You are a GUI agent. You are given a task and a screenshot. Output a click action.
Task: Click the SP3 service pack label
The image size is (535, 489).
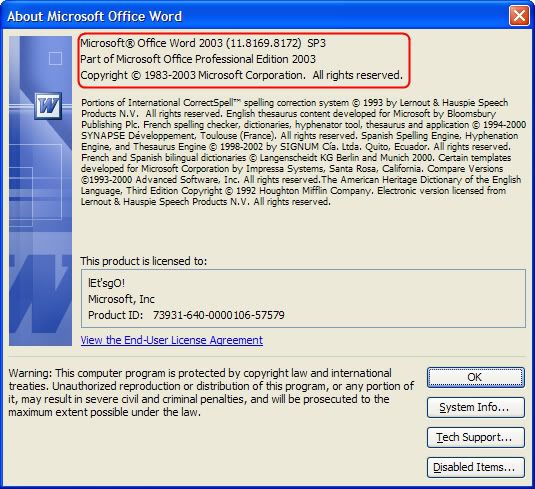317,43
